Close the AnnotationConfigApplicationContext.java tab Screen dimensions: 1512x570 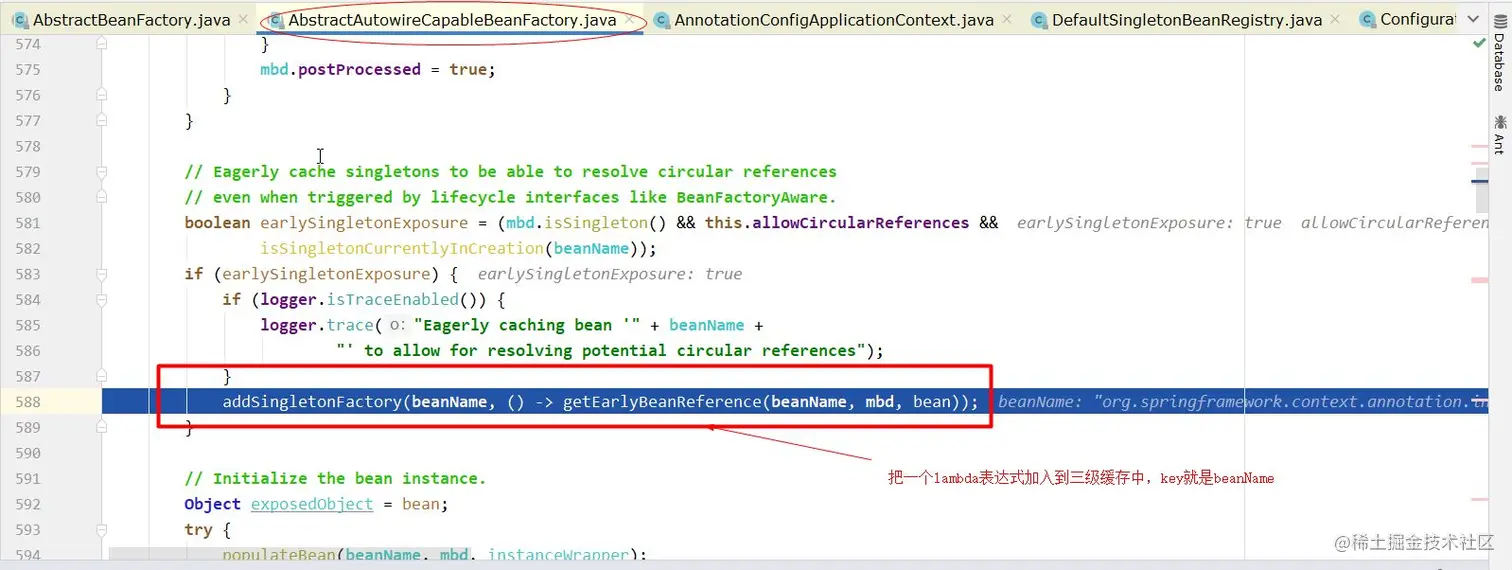(x=1008, y=20)
